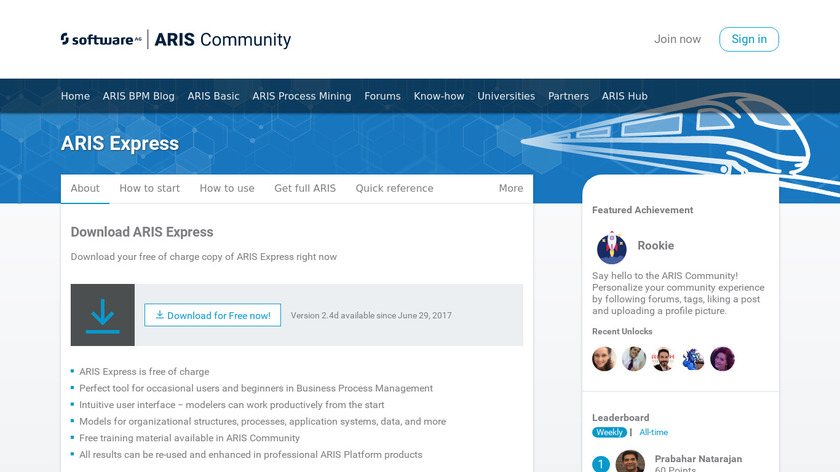Open Prabahar Natarajan's profile
Viewport: 840px width, 472px height.
pyautogui.click(x=698, y=459)
